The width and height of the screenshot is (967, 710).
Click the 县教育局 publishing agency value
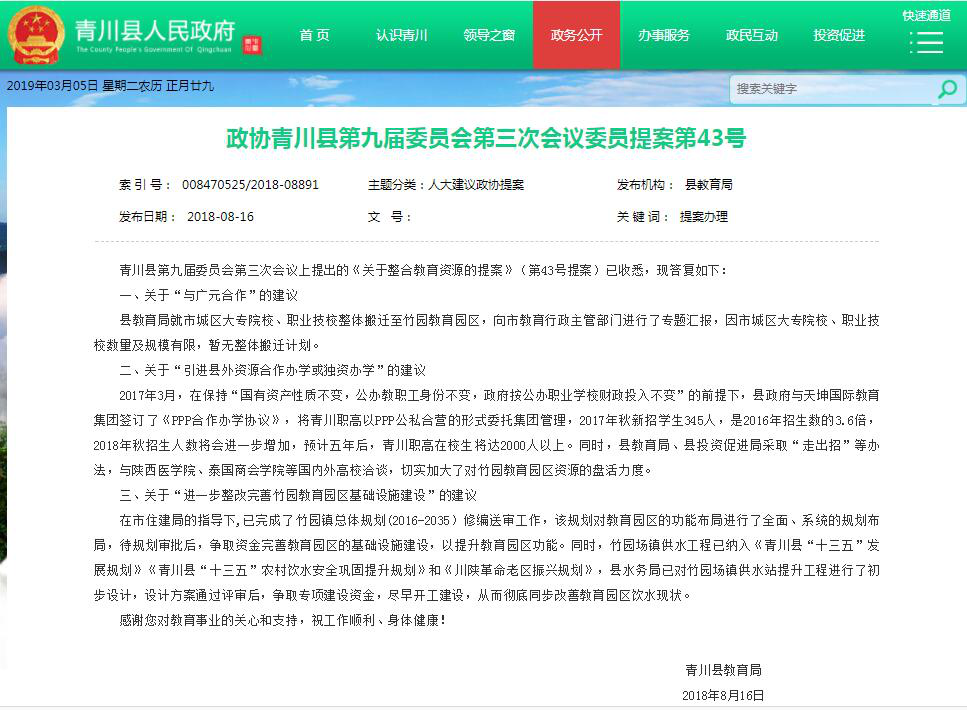coord(708,185)
